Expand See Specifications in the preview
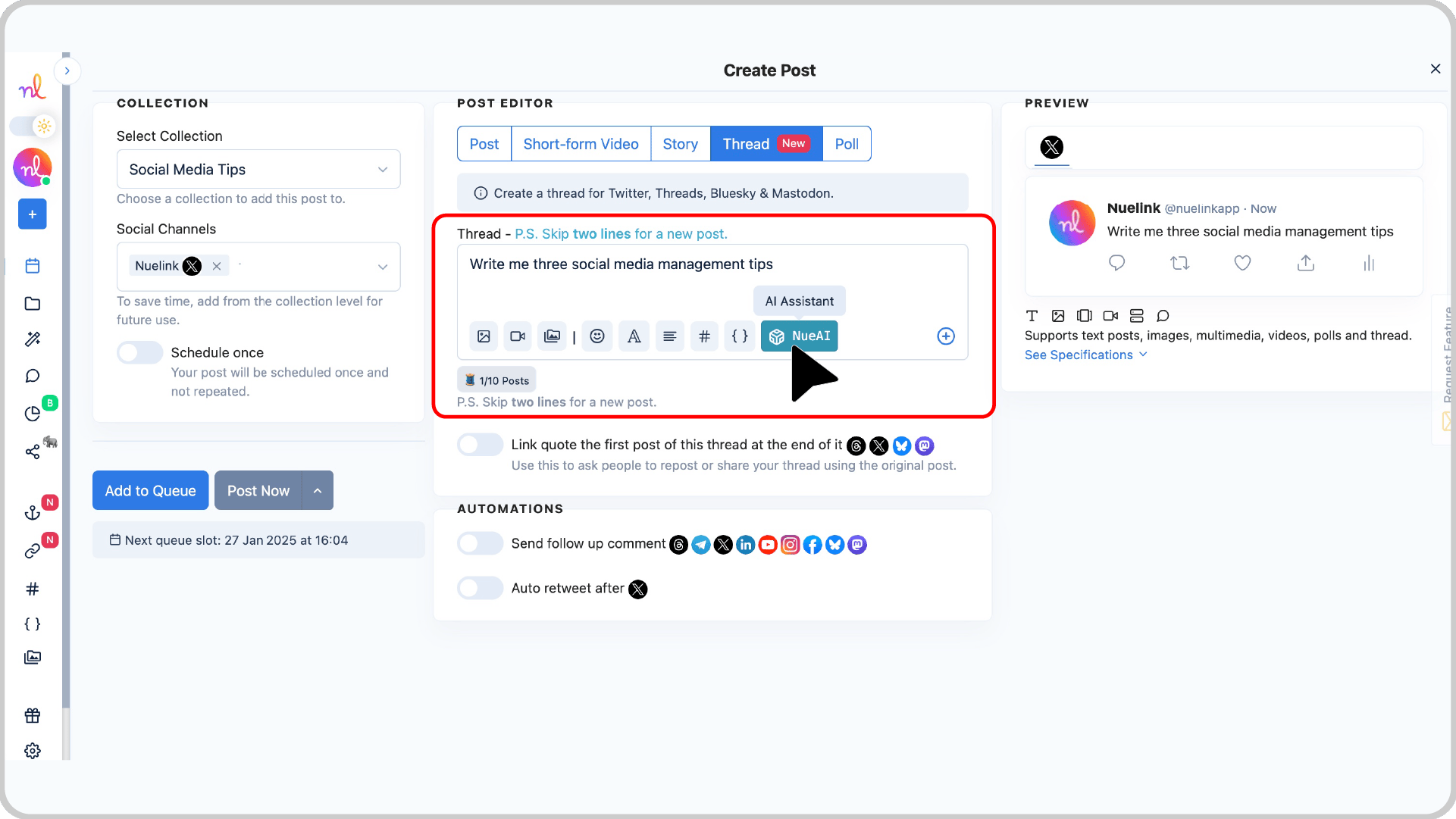1456x819 pixels. pos(1085,355)
